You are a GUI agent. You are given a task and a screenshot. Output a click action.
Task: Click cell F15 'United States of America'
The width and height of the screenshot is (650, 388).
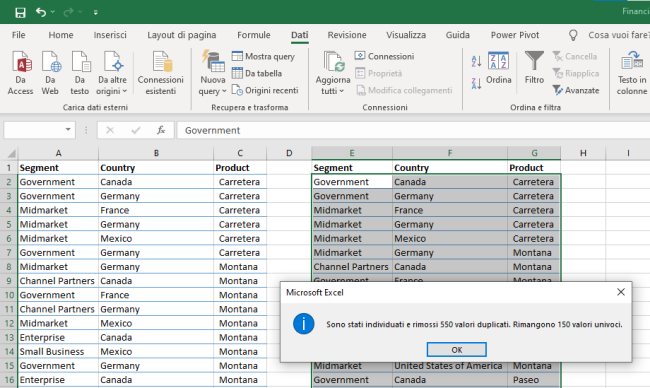tap(450, 366)
